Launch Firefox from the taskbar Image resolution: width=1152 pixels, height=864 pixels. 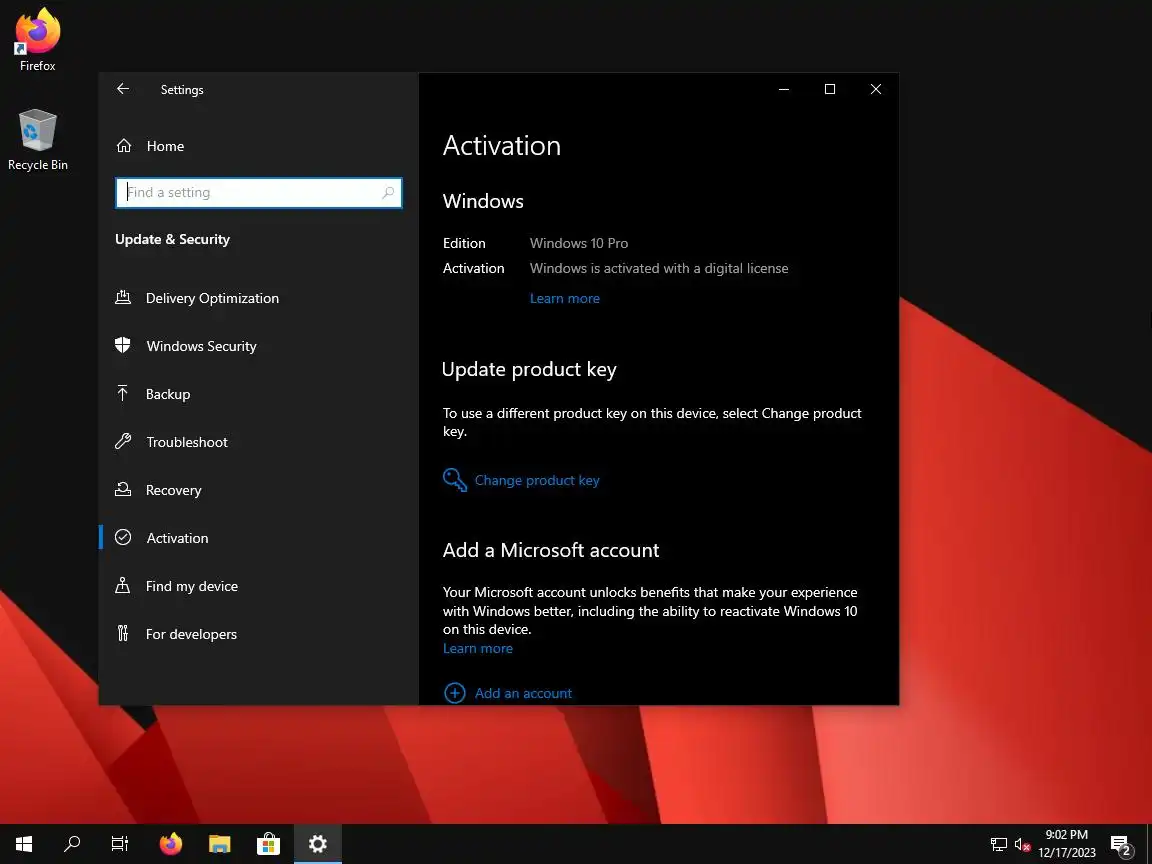pyautogui.click(x=170, y=844)
